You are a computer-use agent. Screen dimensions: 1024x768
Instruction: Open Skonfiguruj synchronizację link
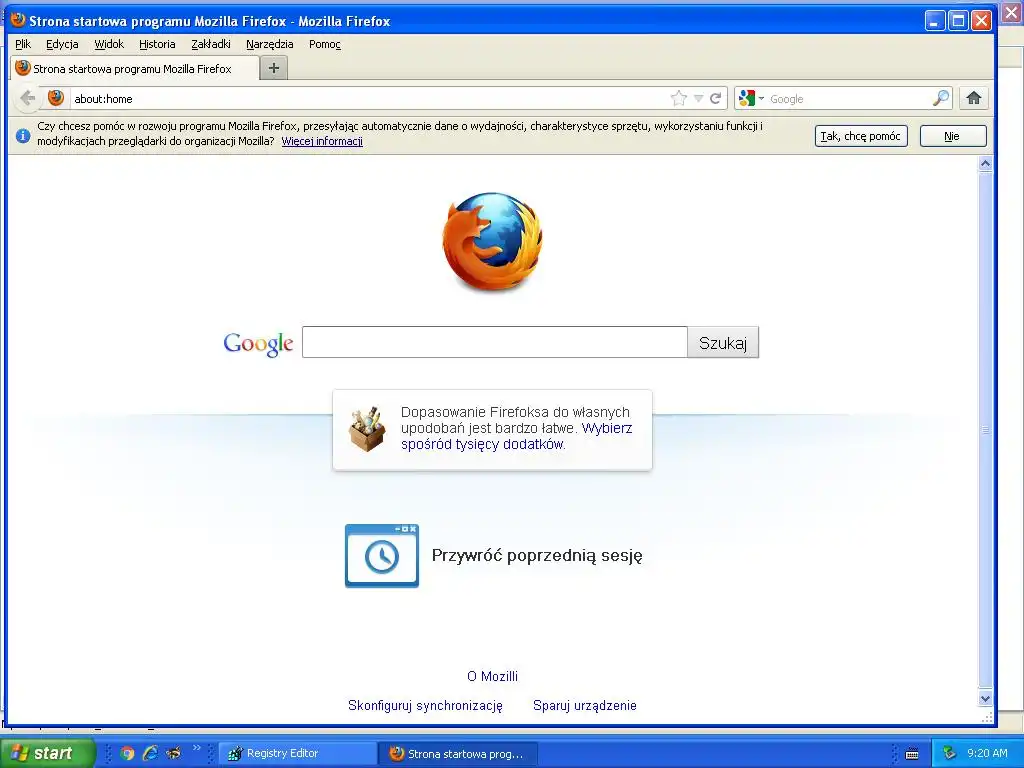click(425, 705)
